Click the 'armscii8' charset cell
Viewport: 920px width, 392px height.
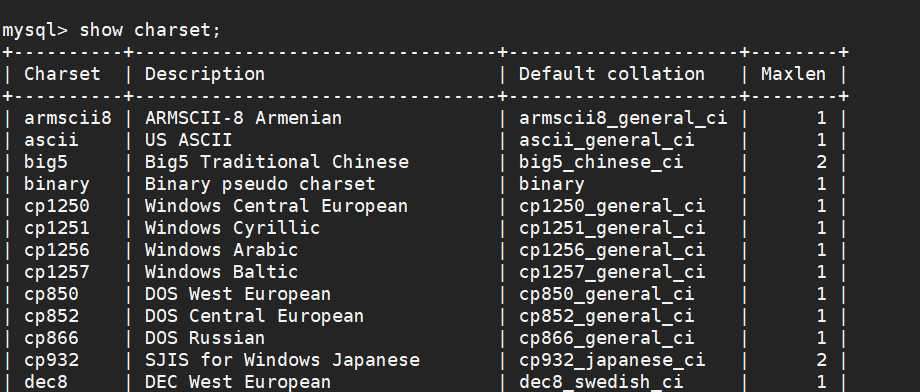tap(67, 118)
